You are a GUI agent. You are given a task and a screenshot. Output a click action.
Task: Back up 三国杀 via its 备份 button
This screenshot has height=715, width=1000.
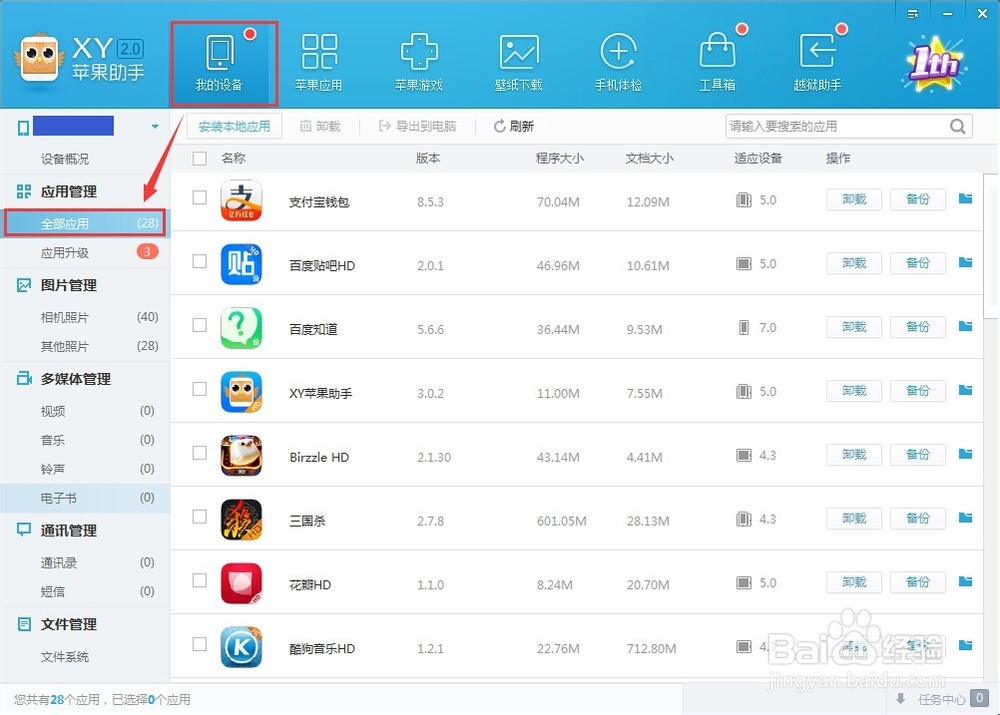click(x=918, y=518)
